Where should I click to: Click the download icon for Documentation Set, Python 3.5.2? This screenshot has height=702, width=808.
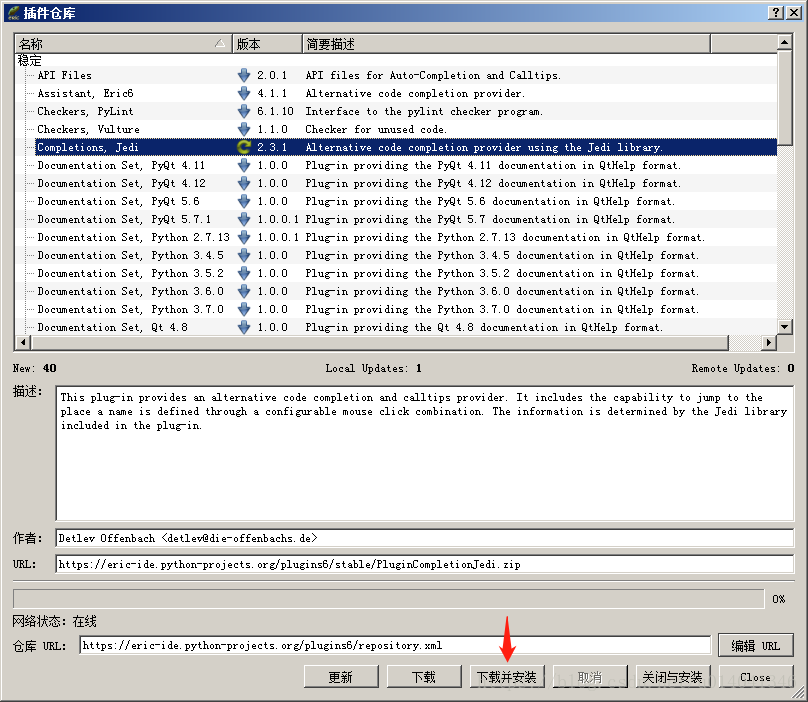coord(244,274)
